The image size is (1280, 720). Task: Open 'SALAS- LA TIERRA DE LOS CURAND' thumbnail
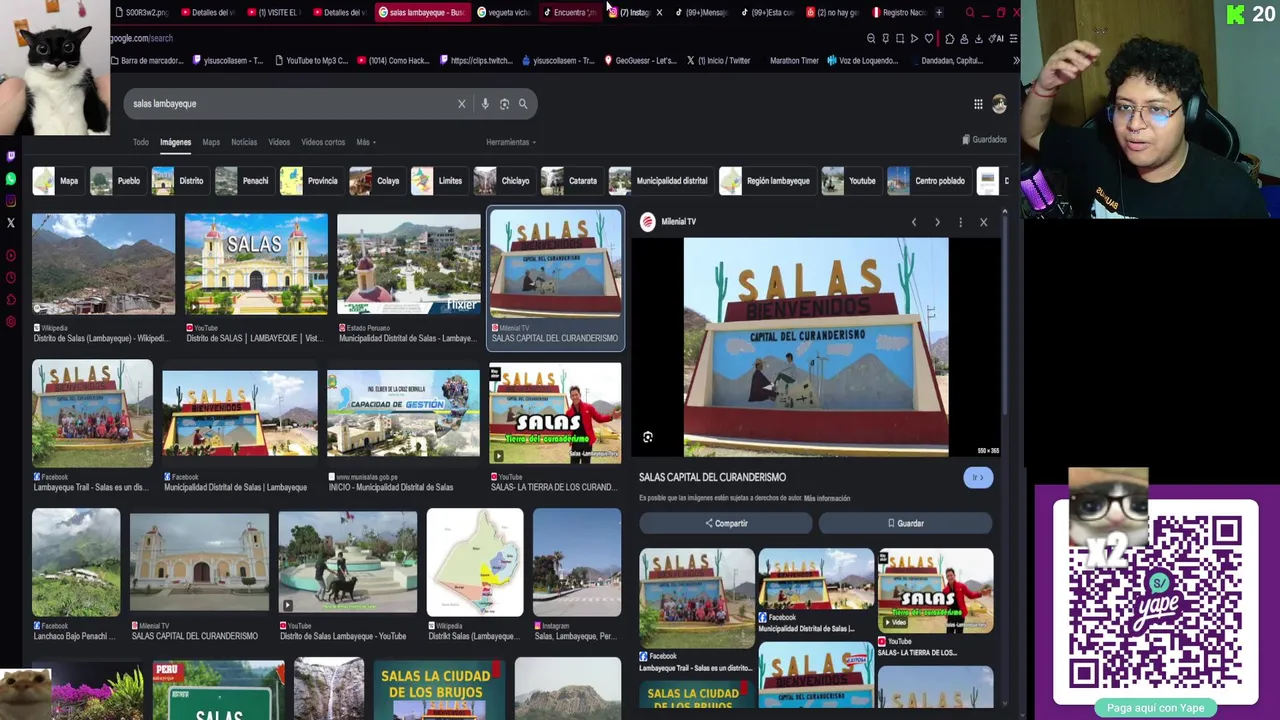555,413
